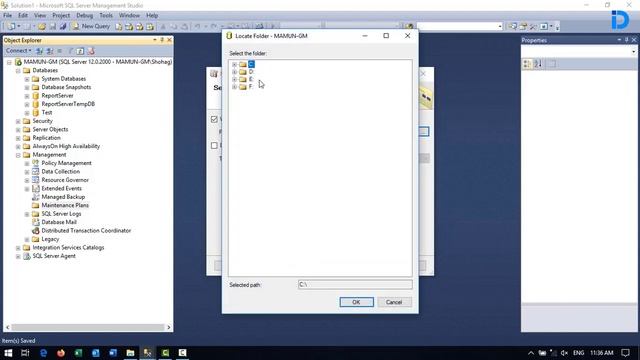Open the Connect dropdown in Object Explorer
The image size is (640, 360).
click(x=18, y=51)
